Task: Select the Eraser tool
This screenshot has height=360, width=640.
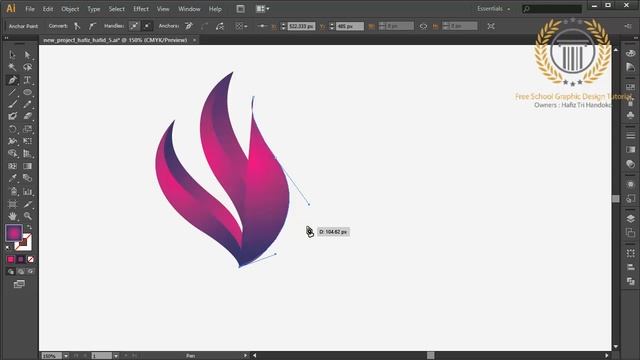Action: click(27, 116)
